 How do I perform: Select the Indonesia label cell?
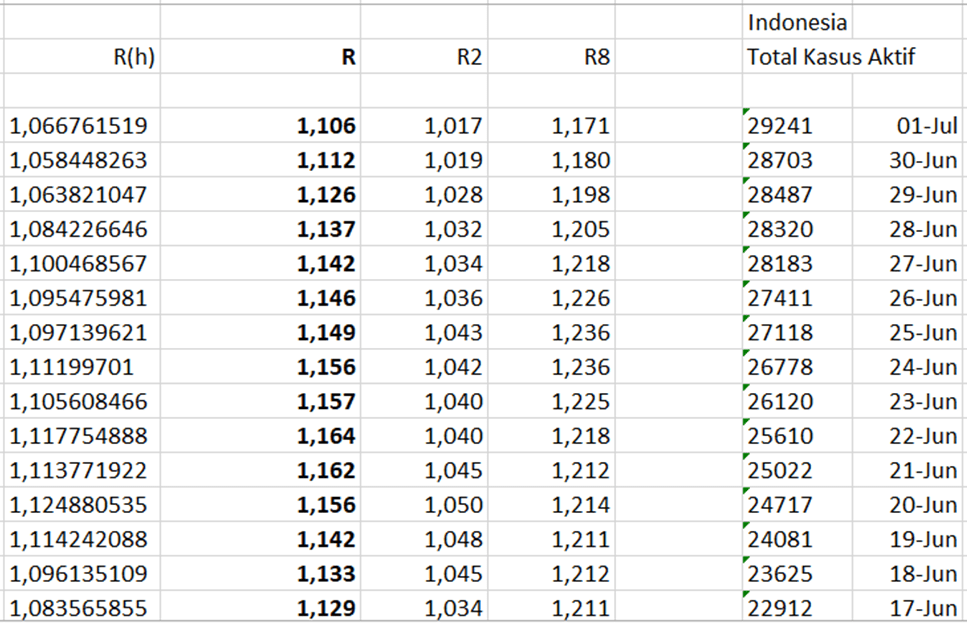[797, 22]
